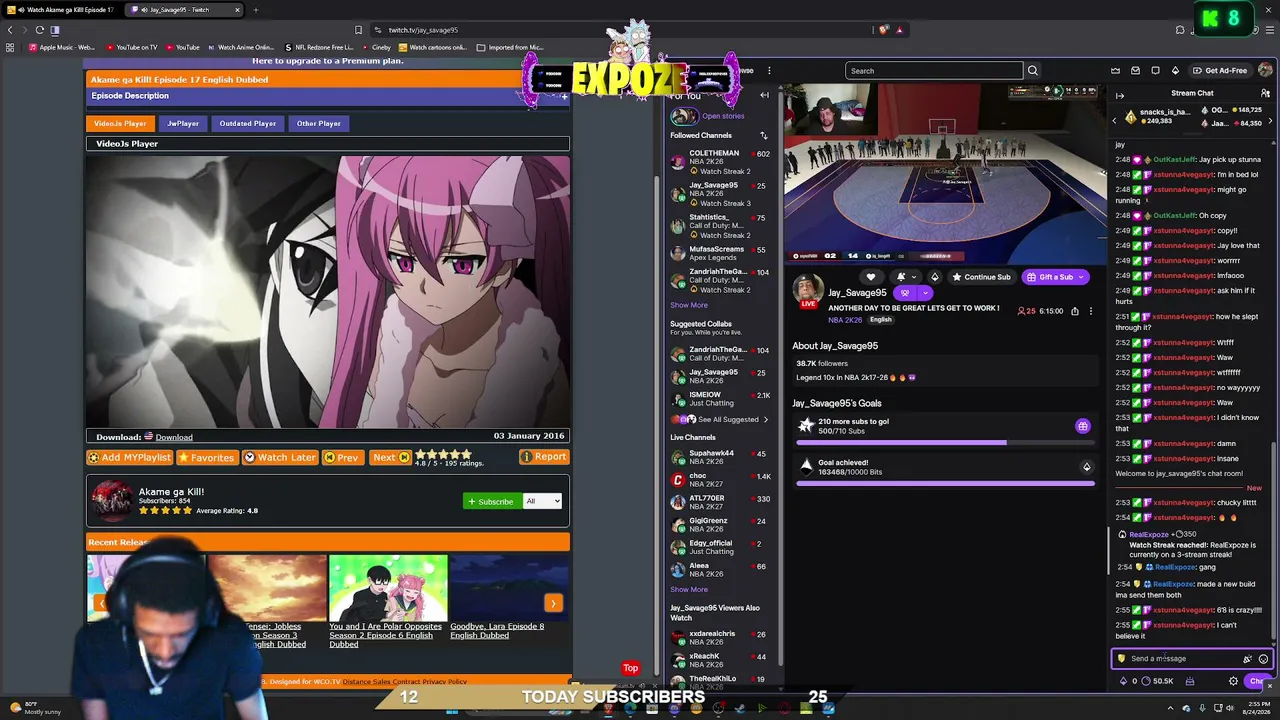The height and width of the screenshot is (720, 1280).
Task: Click the Watch Later button
Action: pos(281,457)
